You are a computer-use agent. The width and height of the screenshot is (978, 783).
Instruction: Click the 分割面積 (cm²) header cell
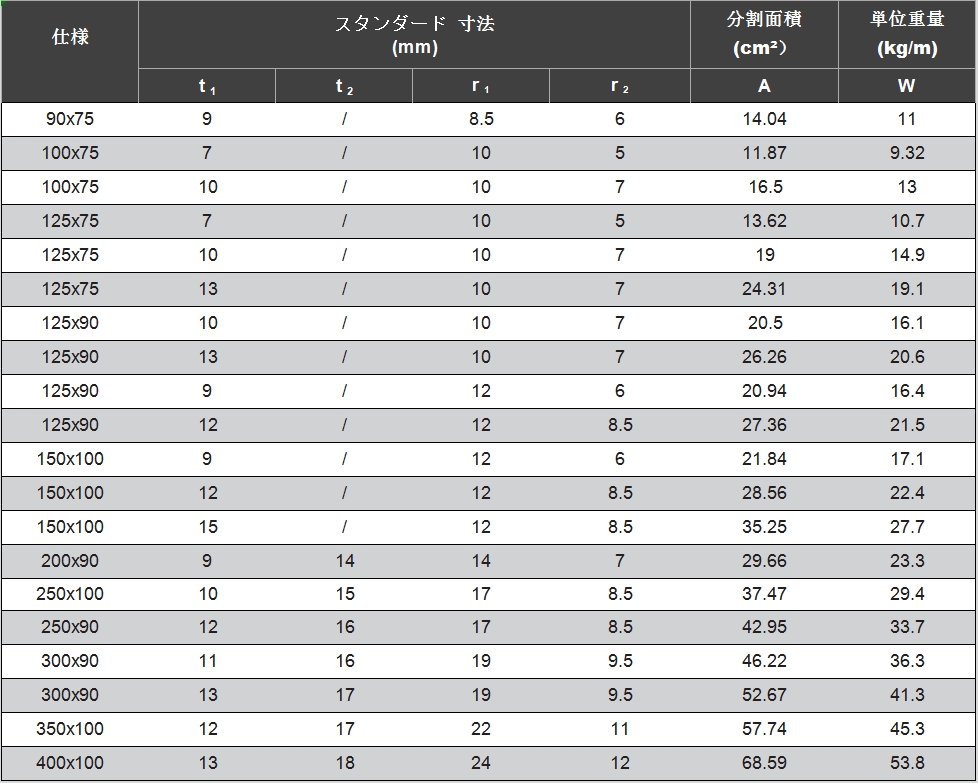click(x=764, y=35)
